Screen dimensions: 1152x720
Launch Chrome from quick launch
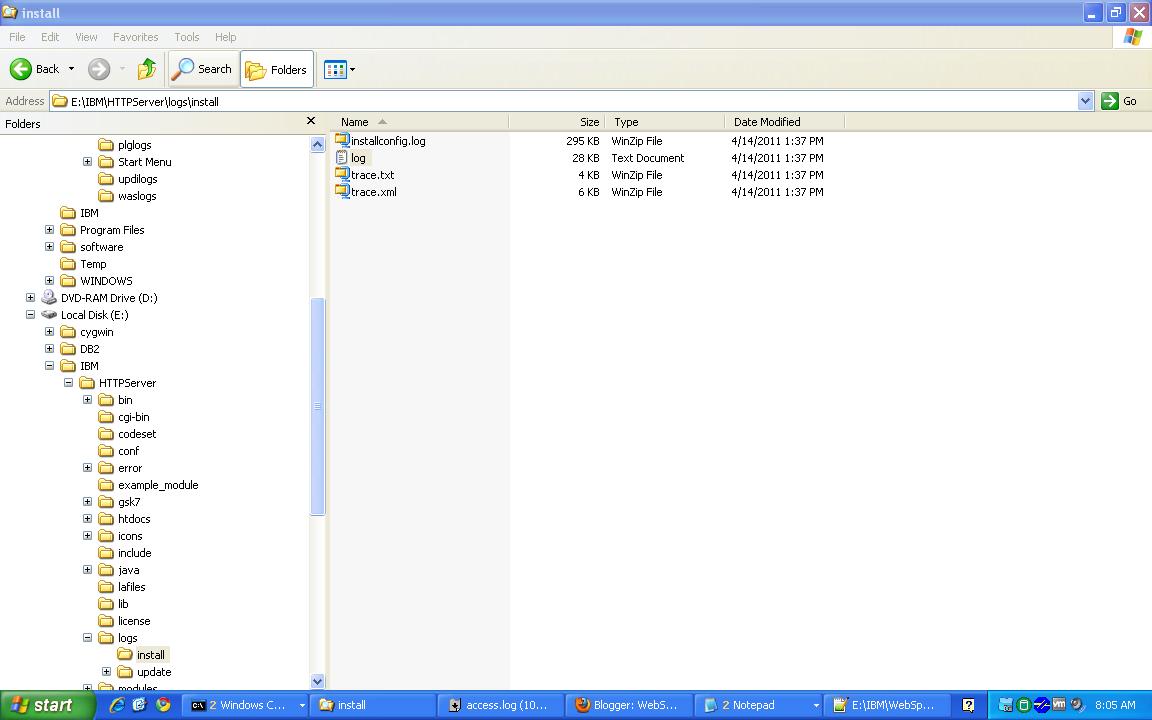tap(162, 705)
